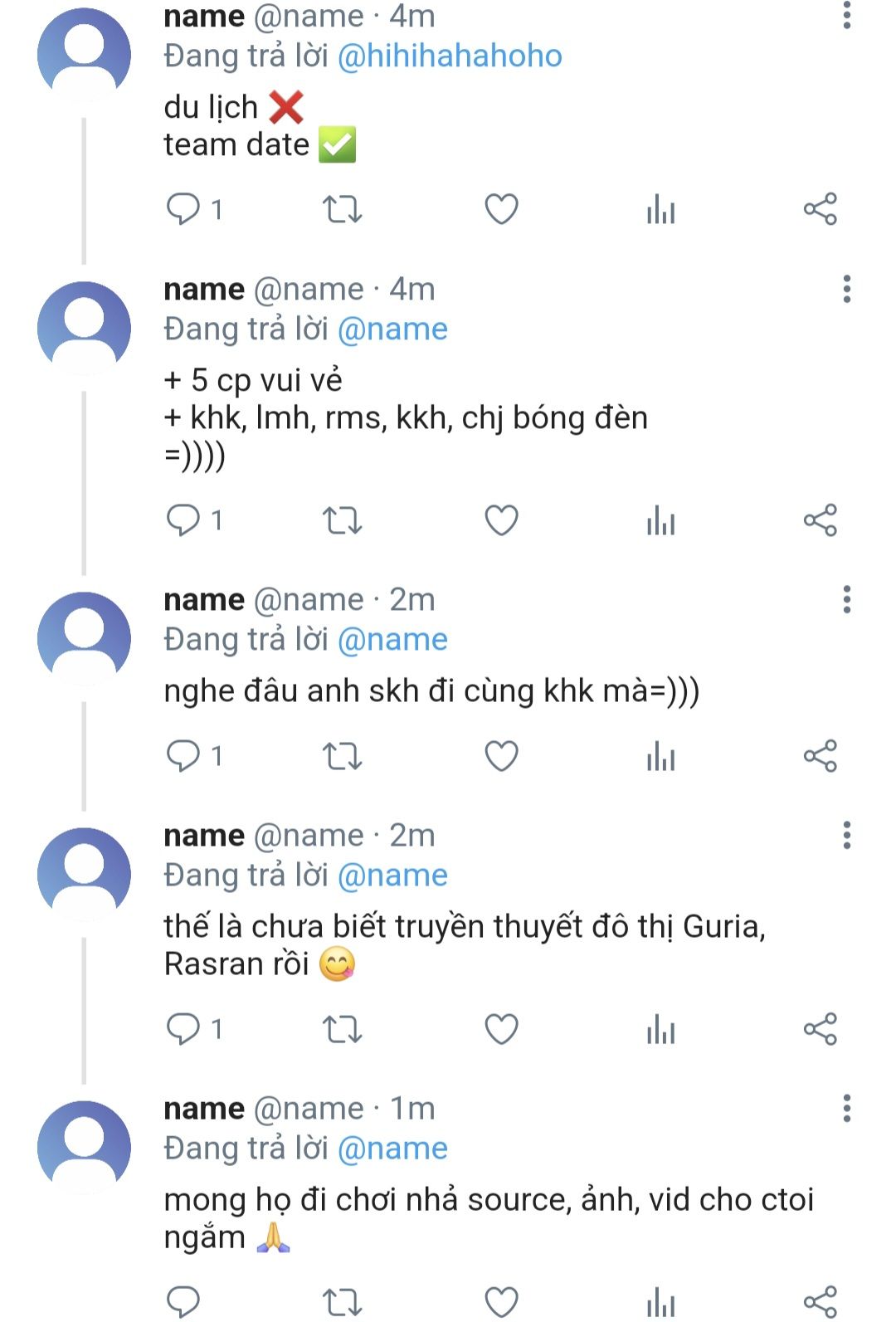Like the "truyền thuyết đô thị Guria" reply

pyautogui.click(x=501, y=1029)
